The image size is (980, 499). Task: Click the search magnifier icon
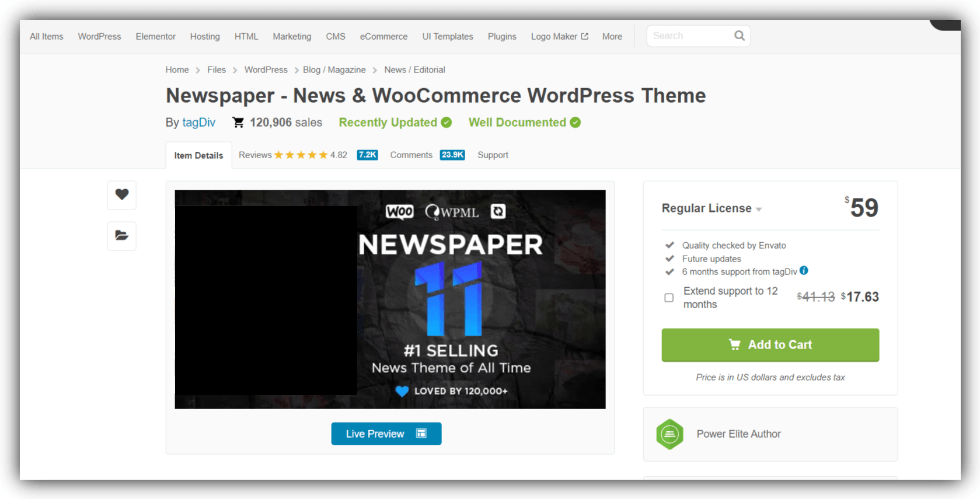click(739, 36)
